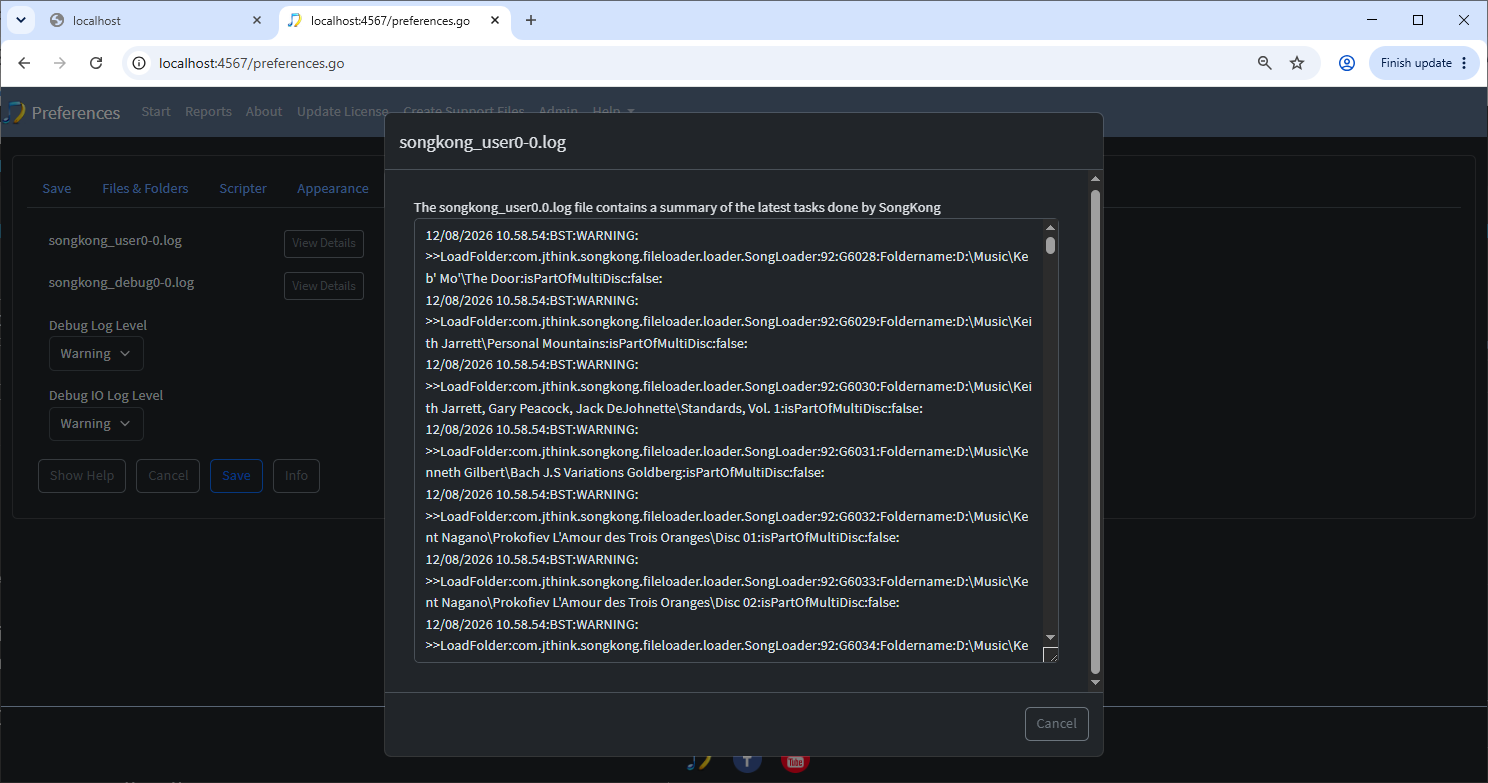The height and width of the screenshot is (783, 1488).
Task: Click the SongKong logo next to Preferences
Action: pos(12,112)
